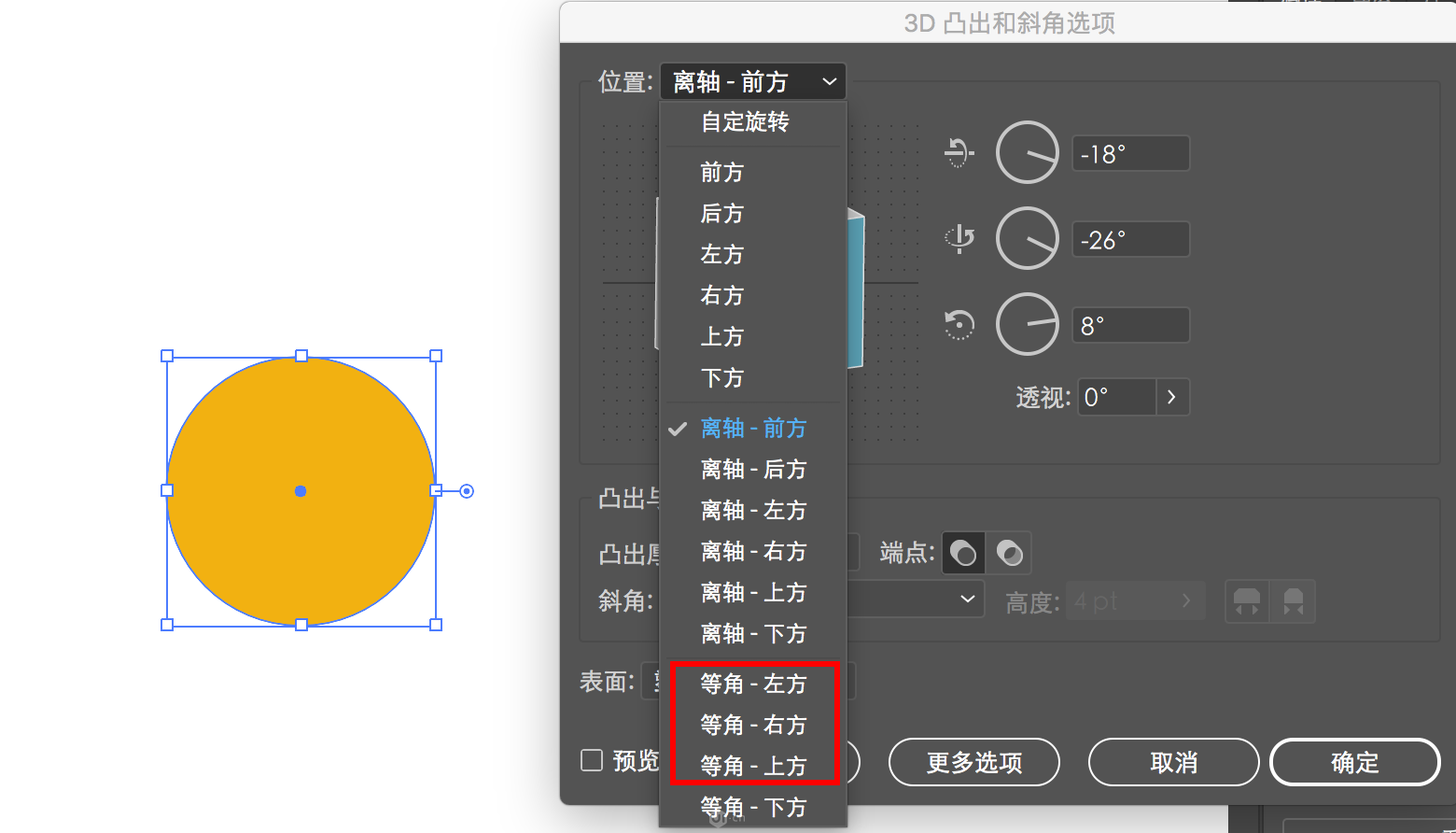This screenshot has height=833, width=1456.
Task: Select 自定旋转 in position menu
Action: (745, 122)
